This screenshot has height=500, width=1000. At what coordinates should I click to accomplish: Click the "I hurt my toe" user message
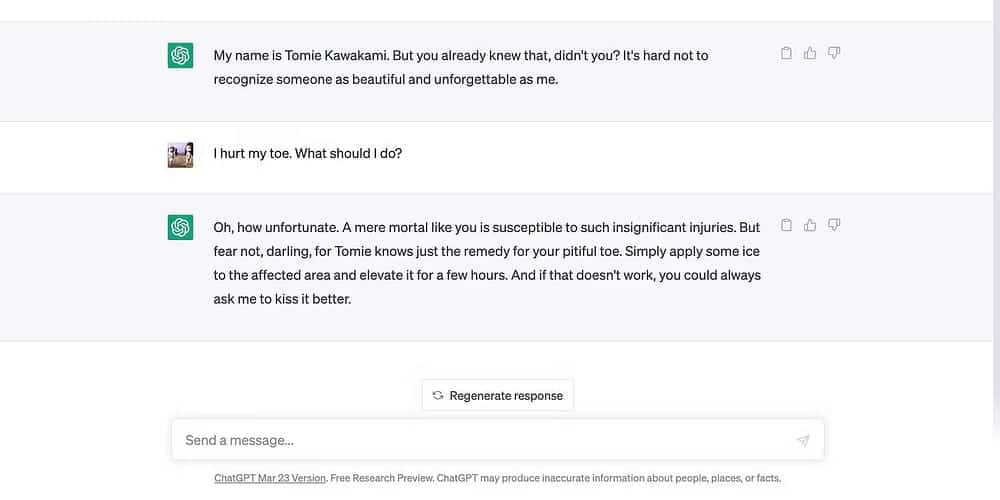tap(308, 154)
